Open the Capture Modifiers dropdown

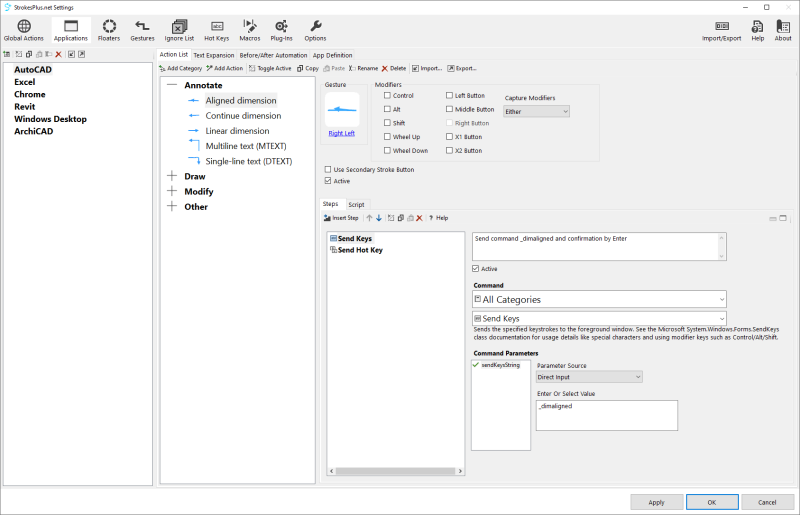[537, 112]
